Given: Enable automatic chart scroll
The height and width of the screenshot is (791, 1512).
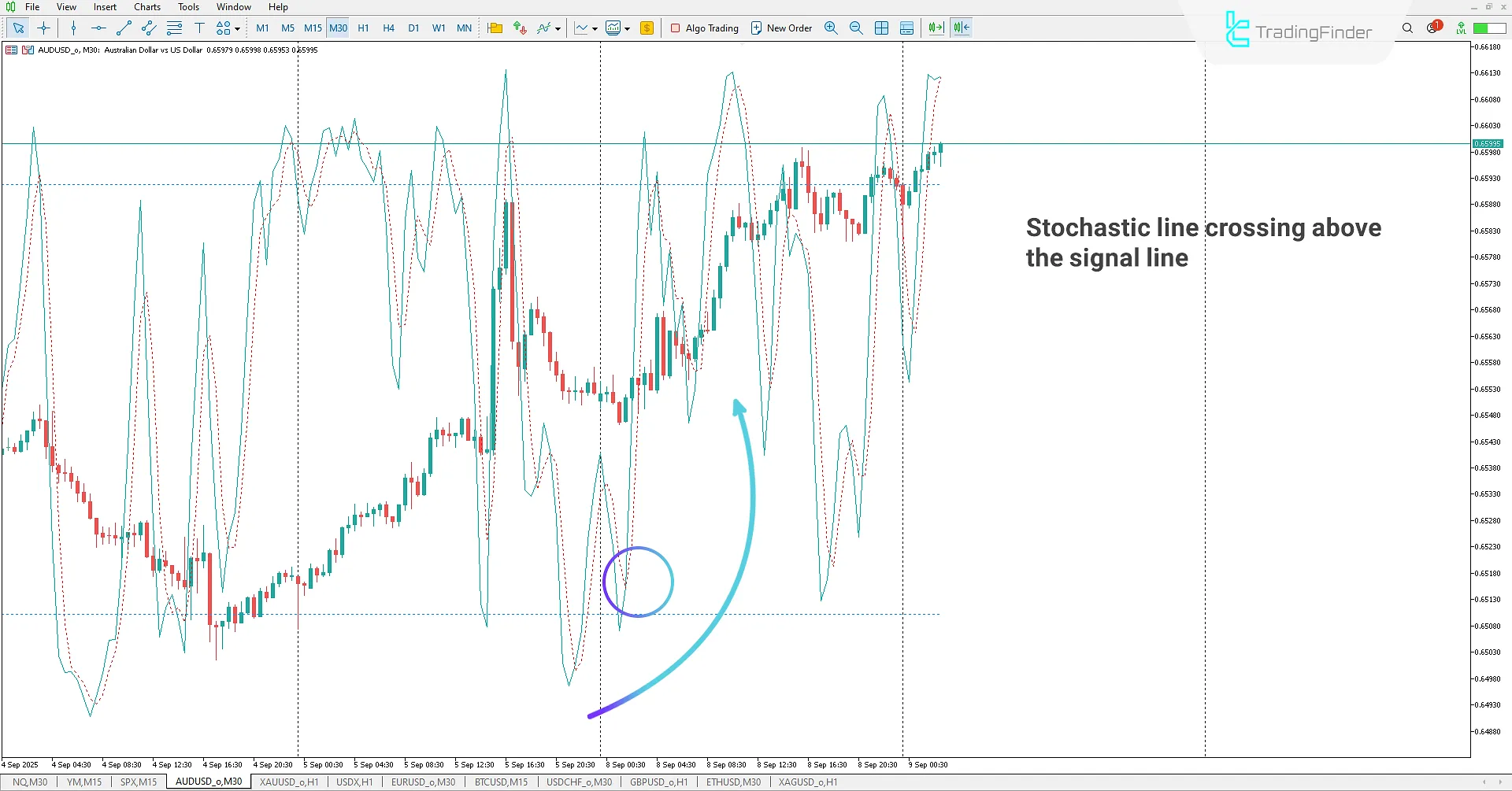Looking at the screenshot, I should 935,28.
